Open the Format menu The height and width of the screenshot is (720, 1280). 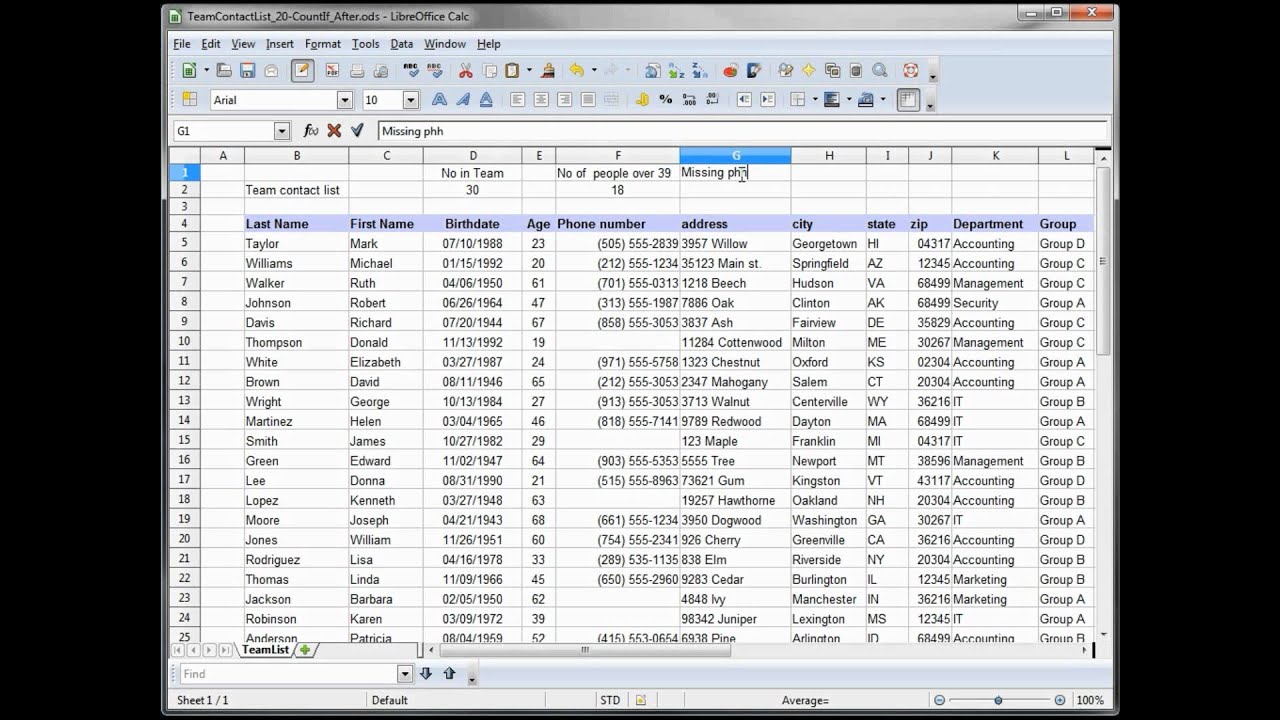[323, 44]
